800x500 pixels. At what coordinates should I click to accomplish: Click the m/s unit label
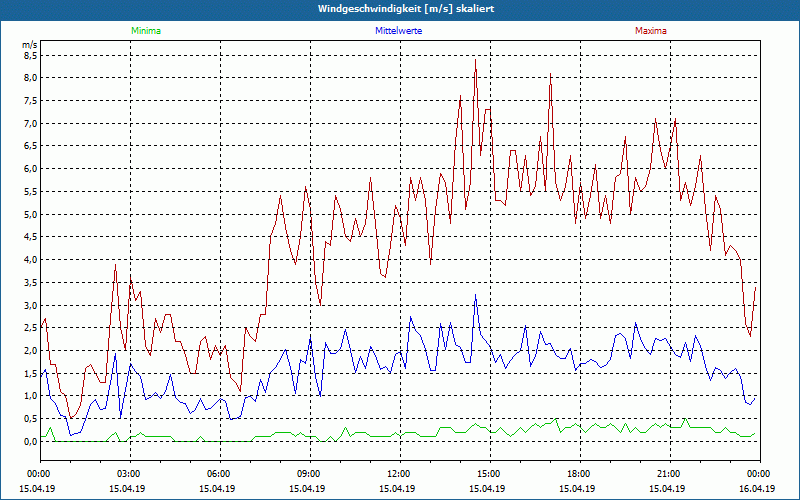coord(29,45)
